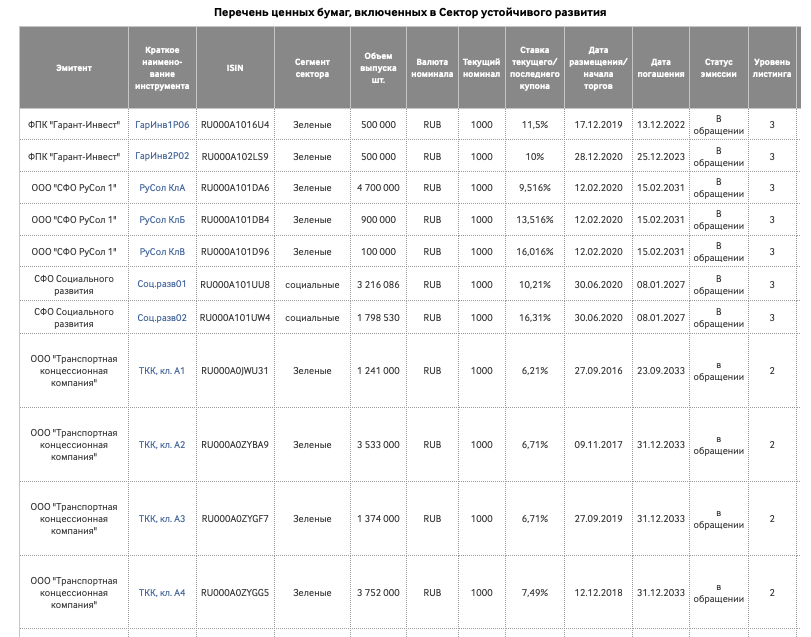Viewport: 811px width, 637px height.
Task: Click the placement date 09.11.2017
Action: pyautogui.click(x=598, y=445)
